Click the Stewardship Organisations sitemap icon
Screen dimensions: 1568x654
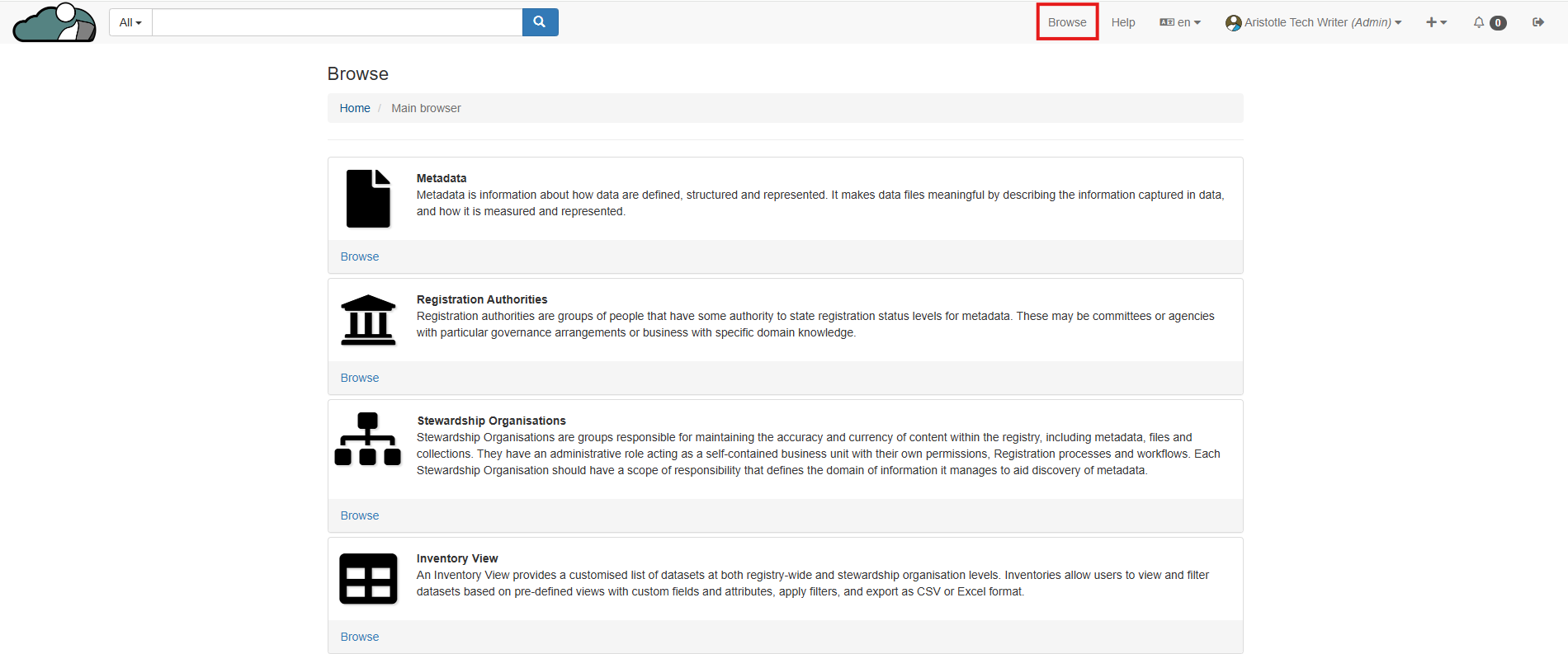[368, 440]
